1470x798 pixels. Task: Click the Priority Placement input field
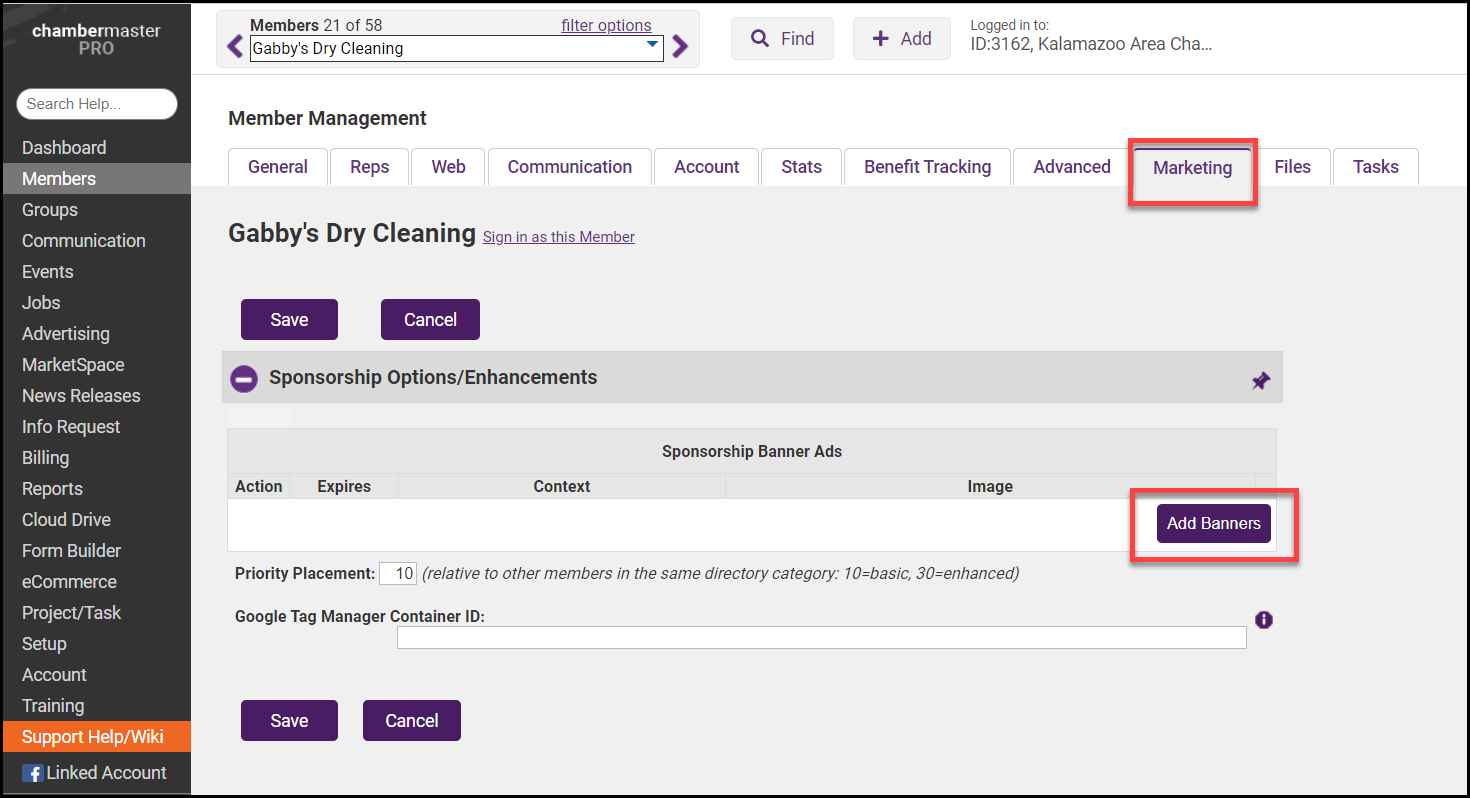pyautogui.click(x=398, y=574)
